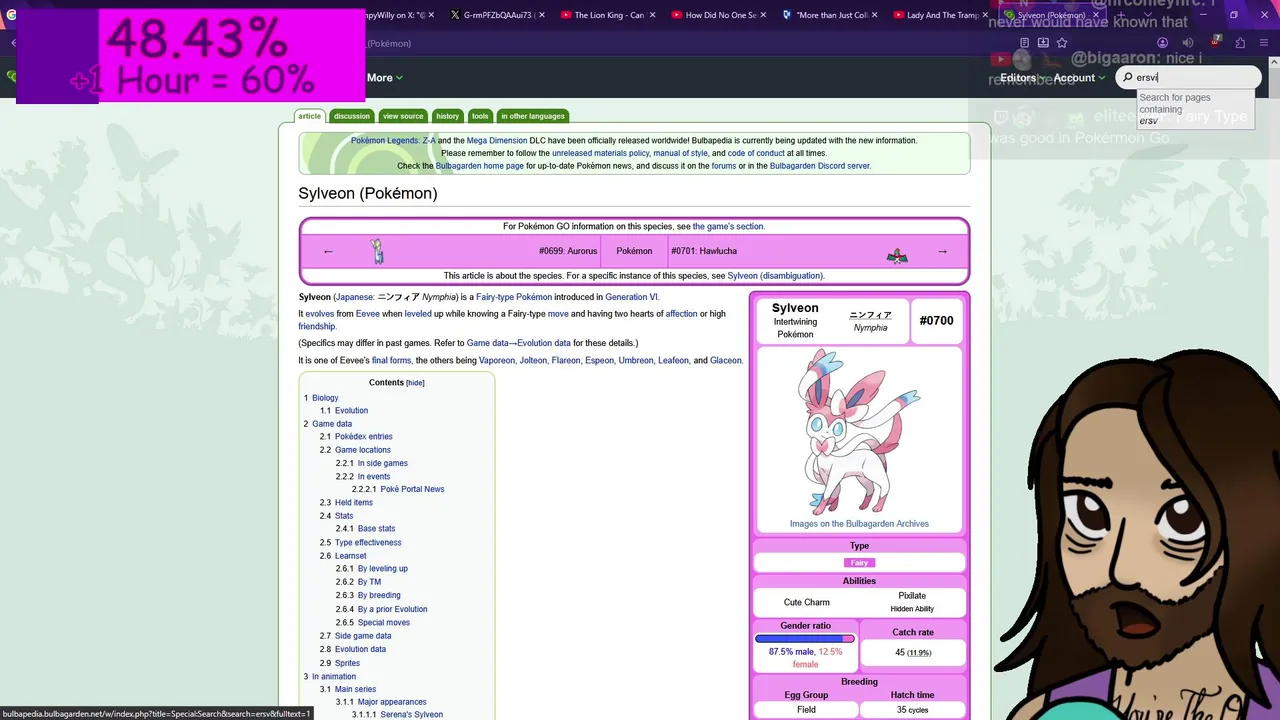Open the Umbreon link

click(635, 360)
